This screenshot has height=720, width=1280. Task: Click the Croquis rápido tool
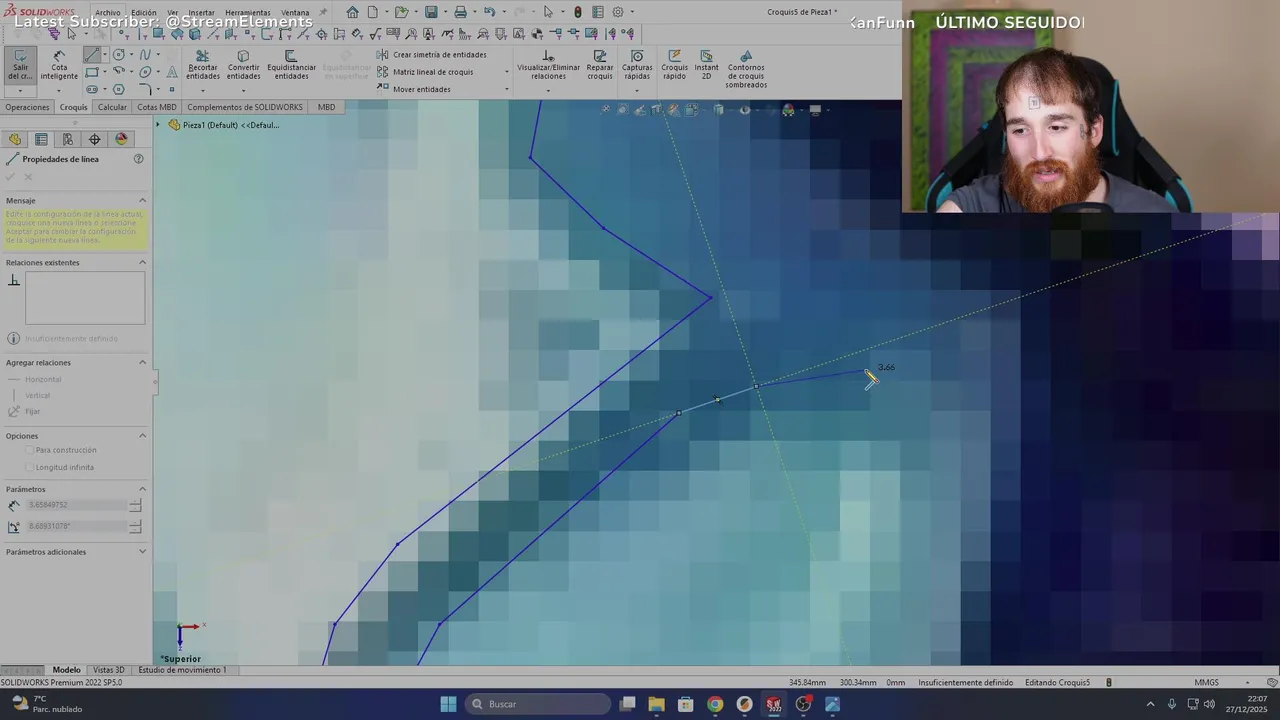point(674,65)
